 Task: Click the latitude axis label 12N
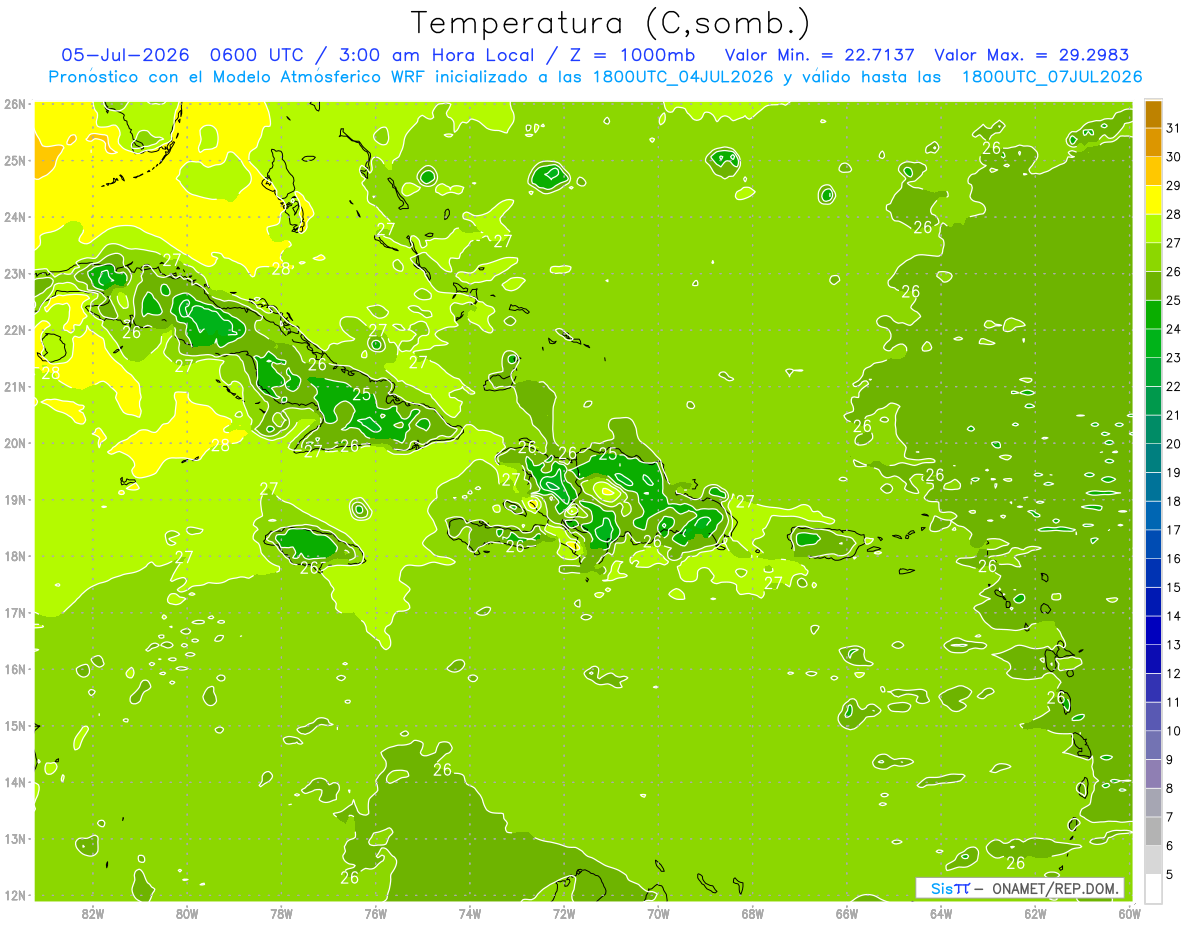click(15, 895)
